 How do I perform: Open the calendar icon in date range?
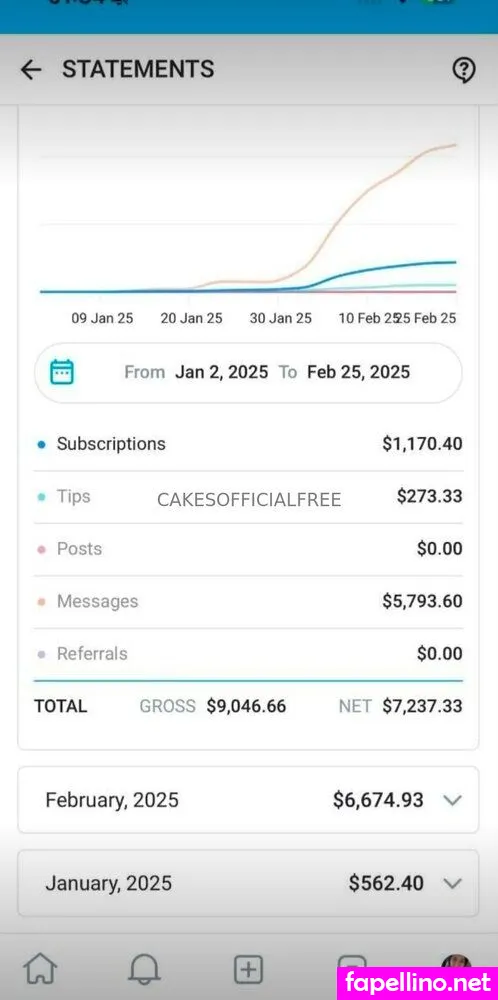pos(62,372)
